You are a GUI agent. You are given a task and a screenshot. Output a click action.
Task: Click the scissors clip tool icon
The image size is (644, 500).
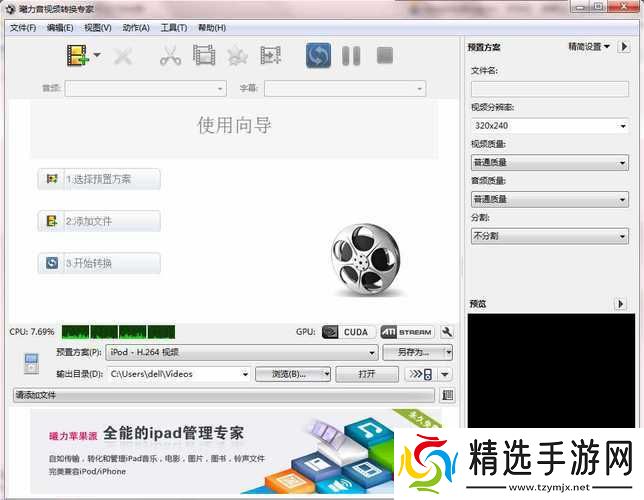(170, 55)
